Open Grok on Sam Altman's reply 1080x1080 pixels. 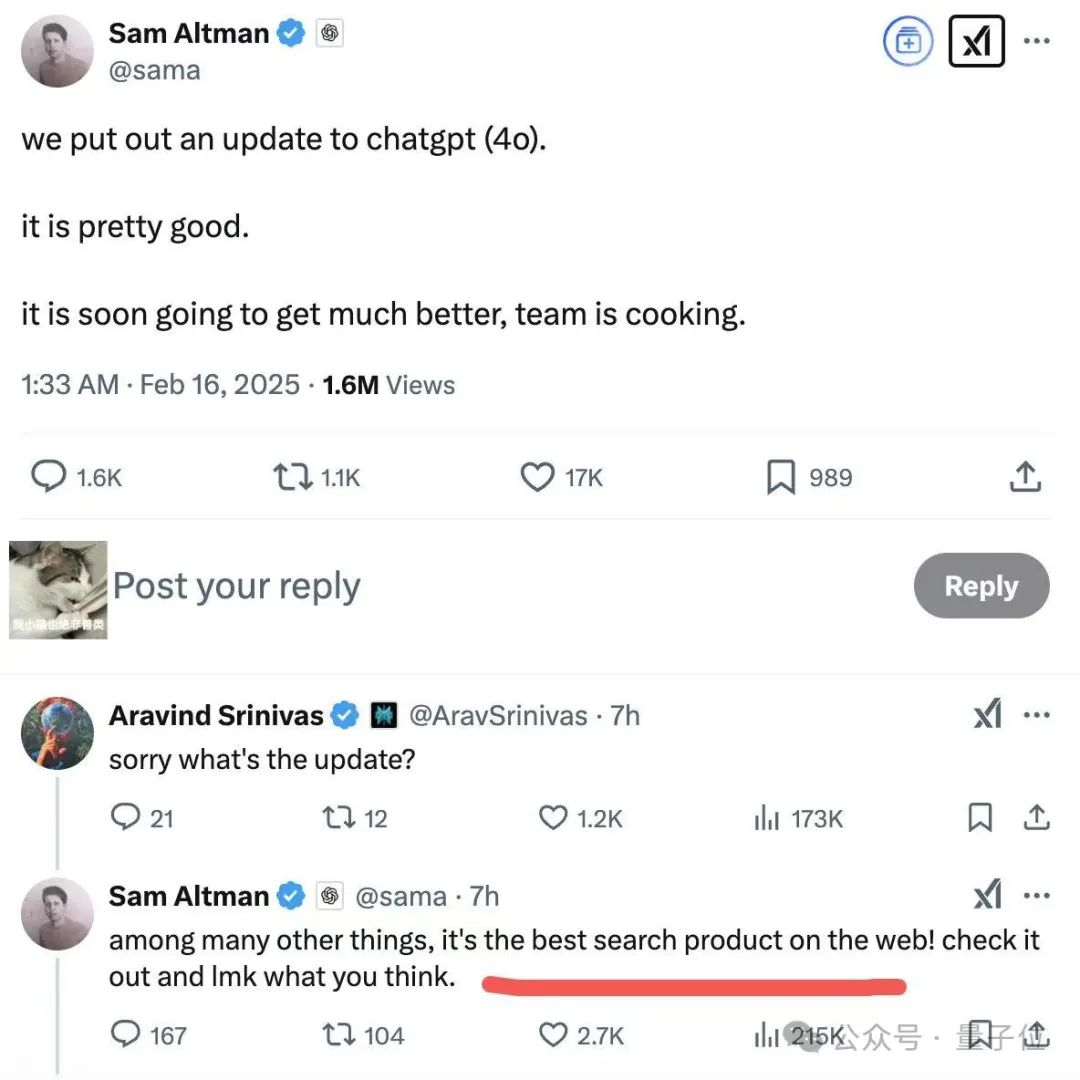[x=988, y=895]
